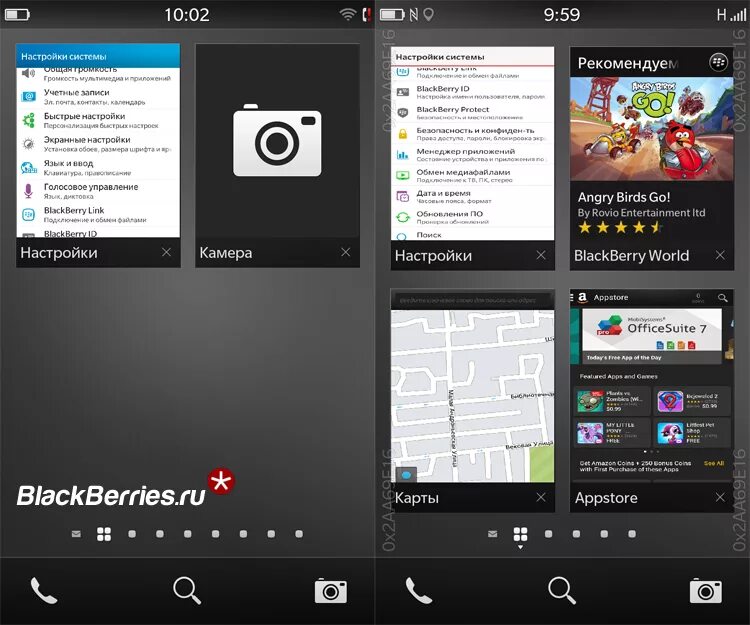
Task: Select the last page dot on left screen
Action: [x=299, y=534]
